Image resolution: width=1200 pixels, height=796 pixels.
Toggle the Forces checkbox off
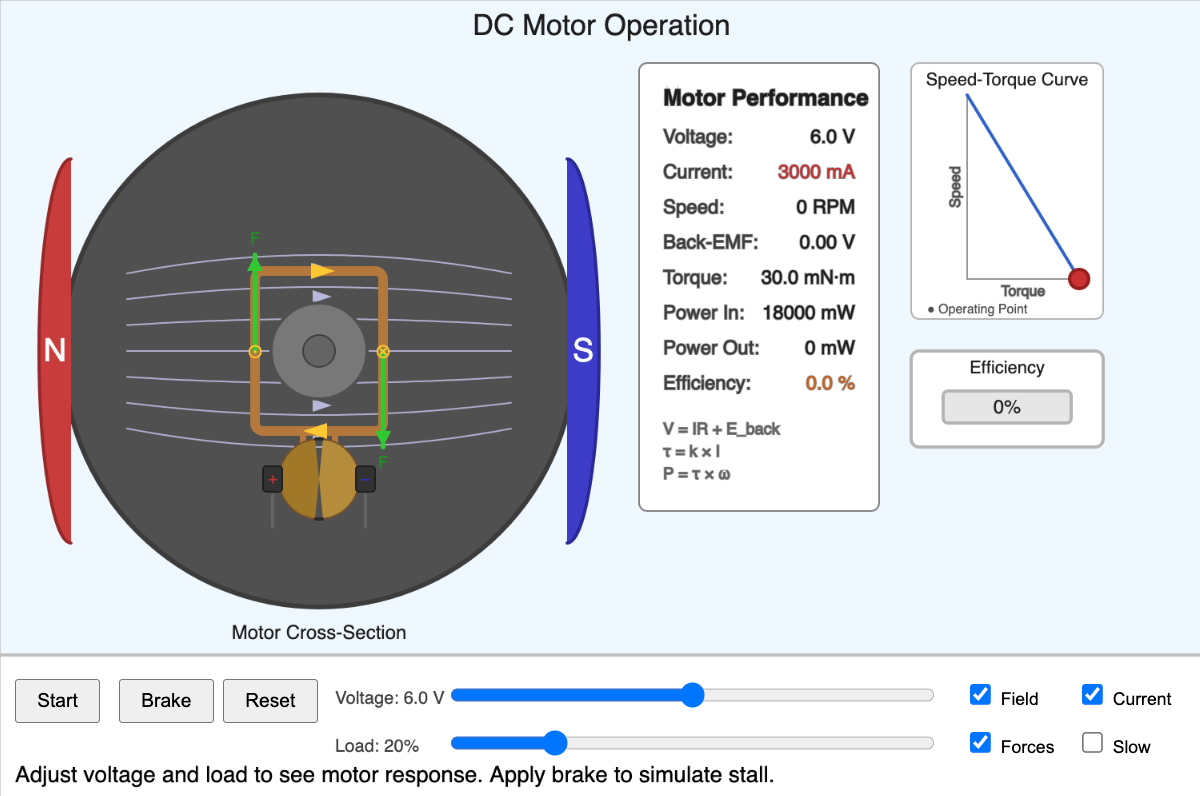pos(980,741)
